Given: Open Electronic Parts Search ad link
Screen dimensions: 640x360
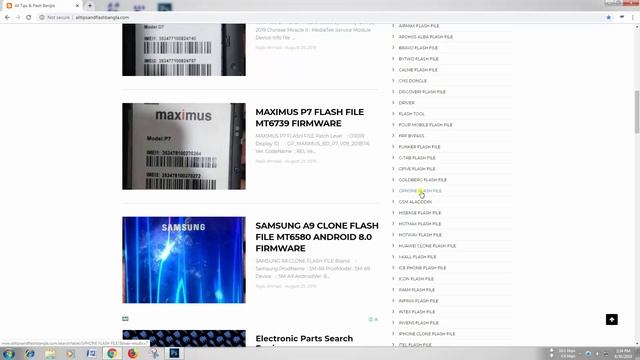Looking at the screenshot, I should pyautogui.click(x=304, y=339).
